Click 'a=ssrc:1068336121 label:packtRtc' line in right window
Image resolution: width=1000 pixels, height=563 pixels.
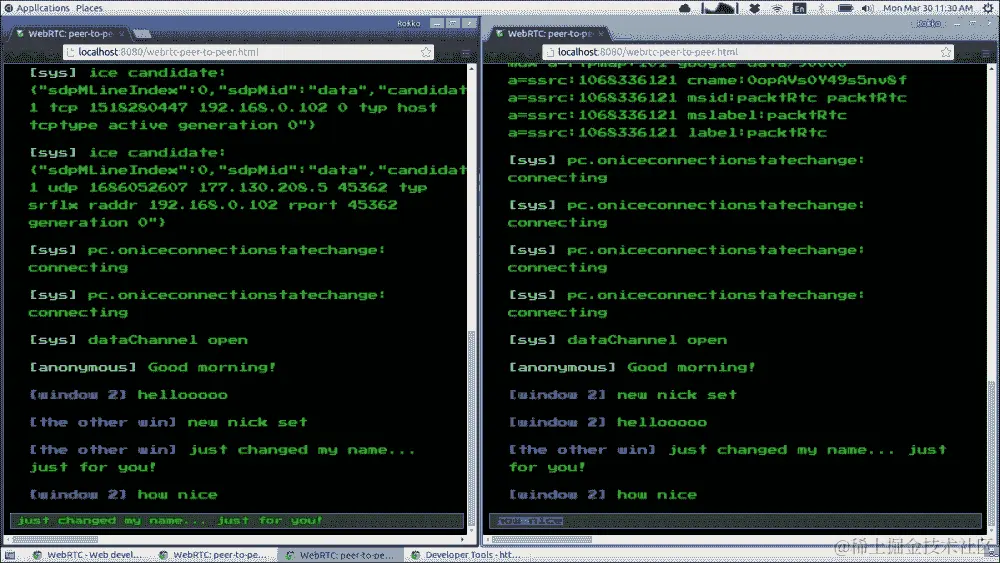pos(667,133)
